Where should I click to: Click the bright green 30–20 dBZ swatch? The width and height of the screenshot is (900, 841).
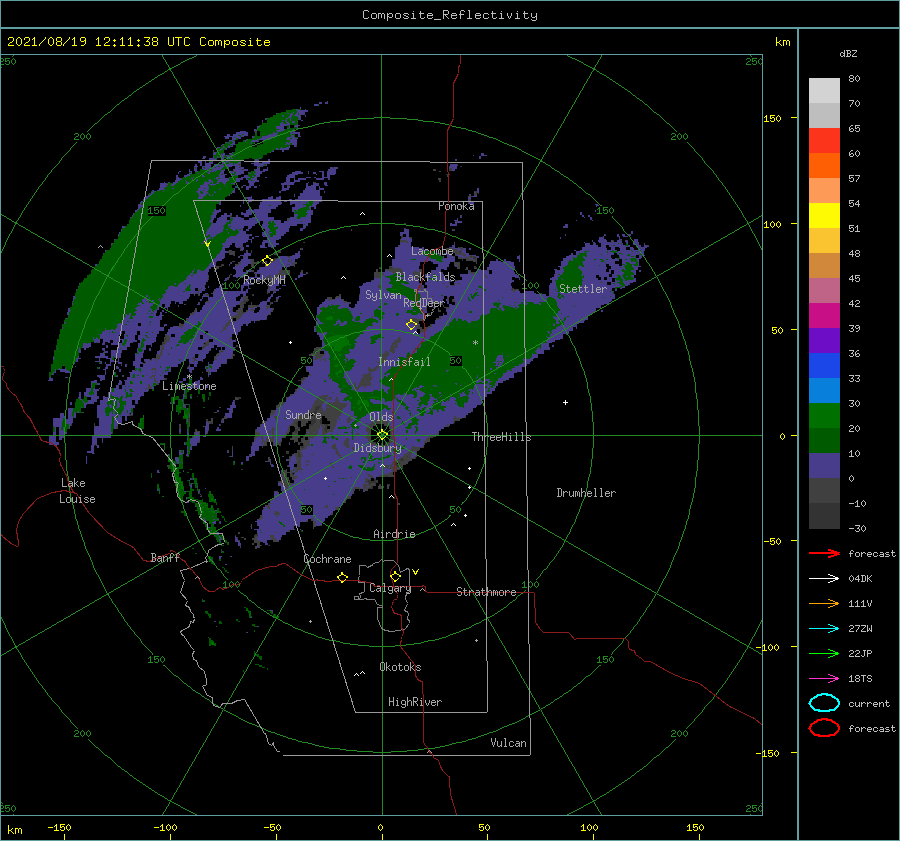point(824,416)
